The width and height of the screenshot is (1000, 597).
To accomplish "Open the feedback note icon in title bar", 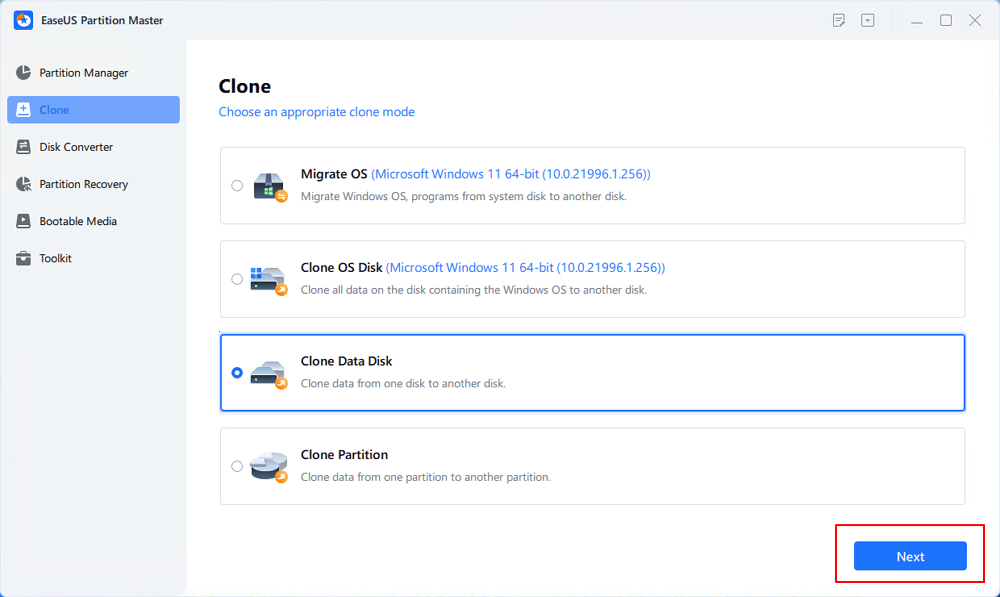I will coord(839,20).
